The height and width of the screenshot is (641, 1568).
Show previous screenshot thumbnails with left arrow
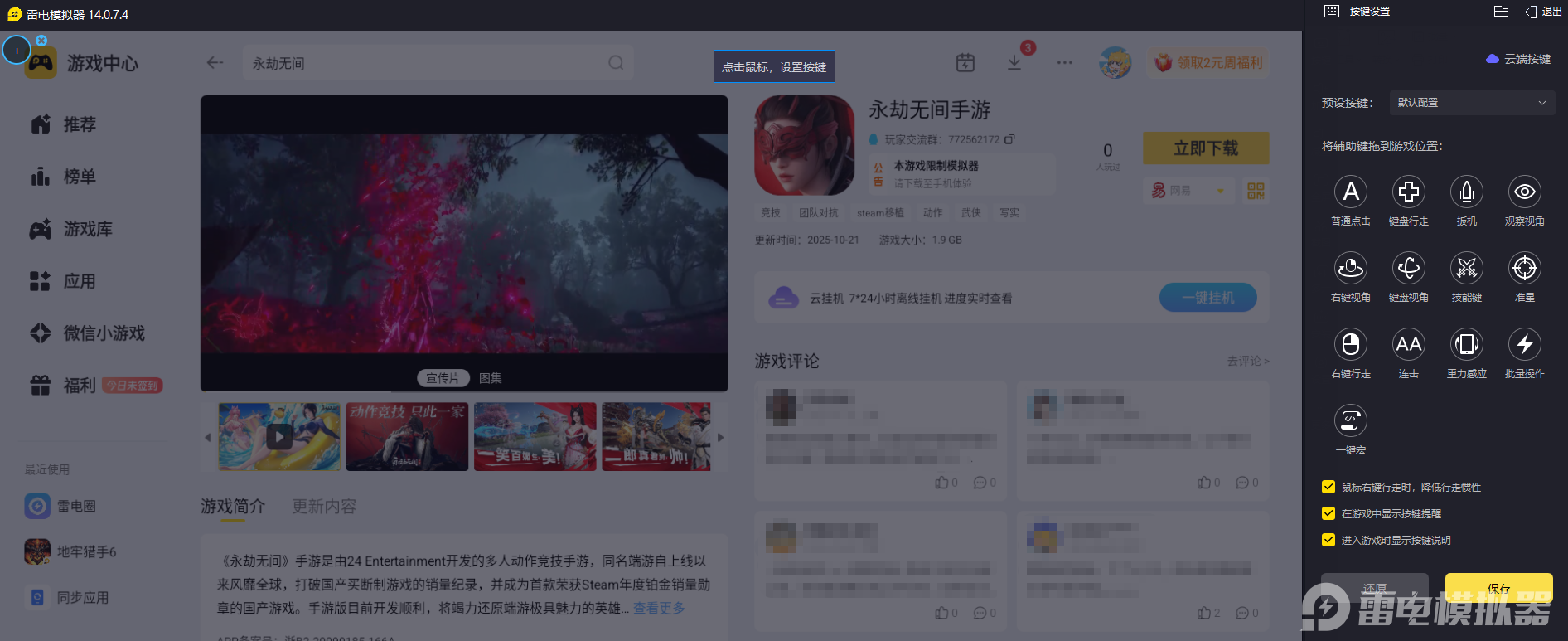coord(208,437)
